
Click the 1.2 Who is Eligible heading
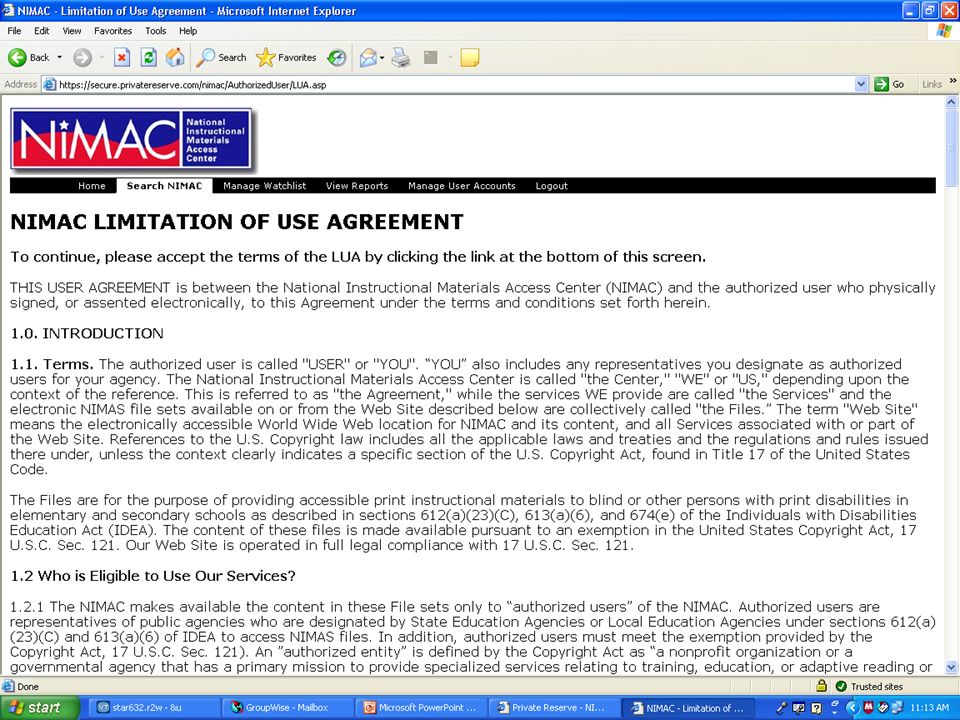tap(153, 576)
